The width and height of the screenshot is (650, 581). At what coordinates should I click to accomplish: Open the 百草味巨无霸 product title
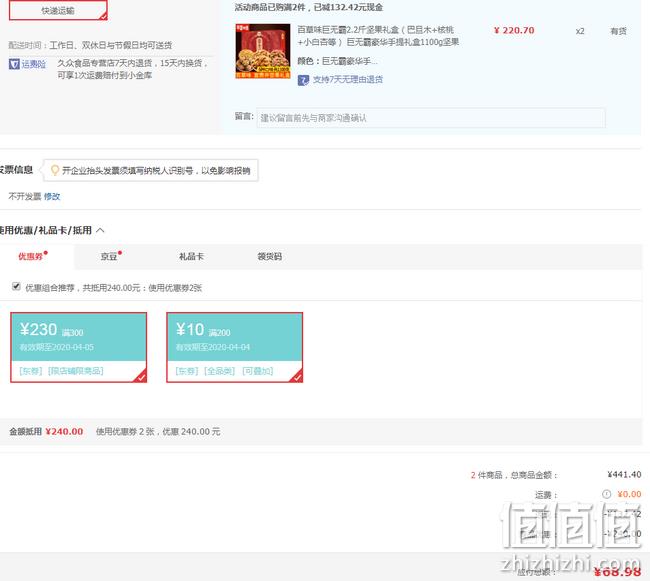click(x=378, y=36)
